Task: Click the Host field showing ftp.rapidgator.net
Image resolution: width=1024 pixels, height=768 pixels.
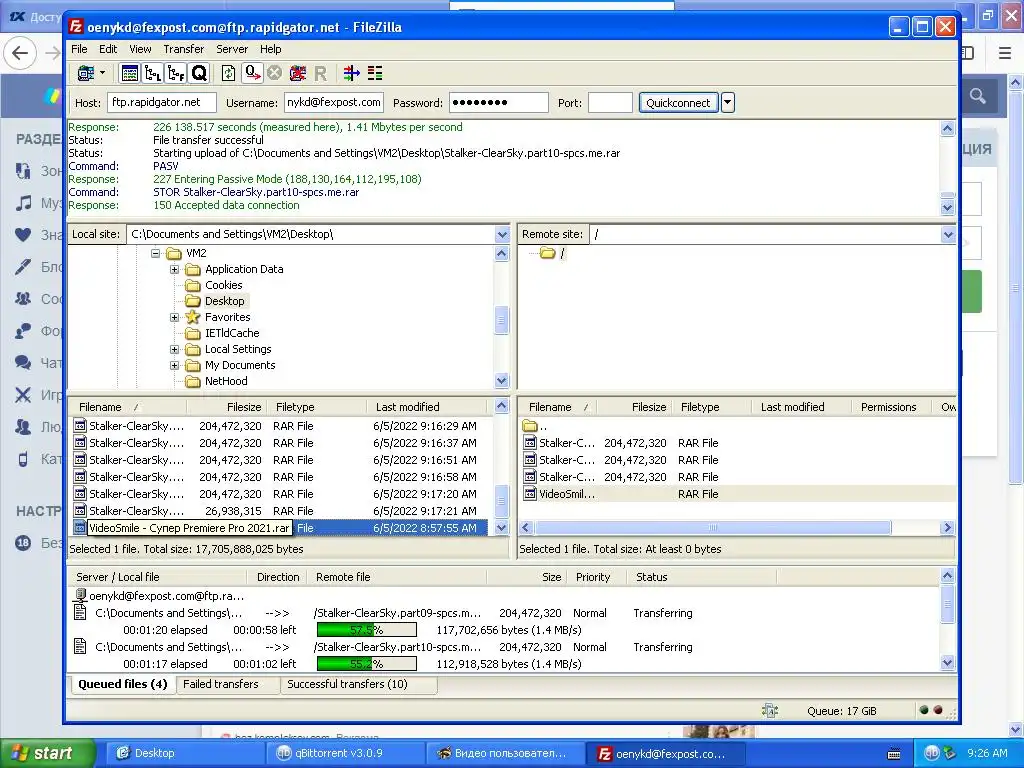Action: point(162,103)
